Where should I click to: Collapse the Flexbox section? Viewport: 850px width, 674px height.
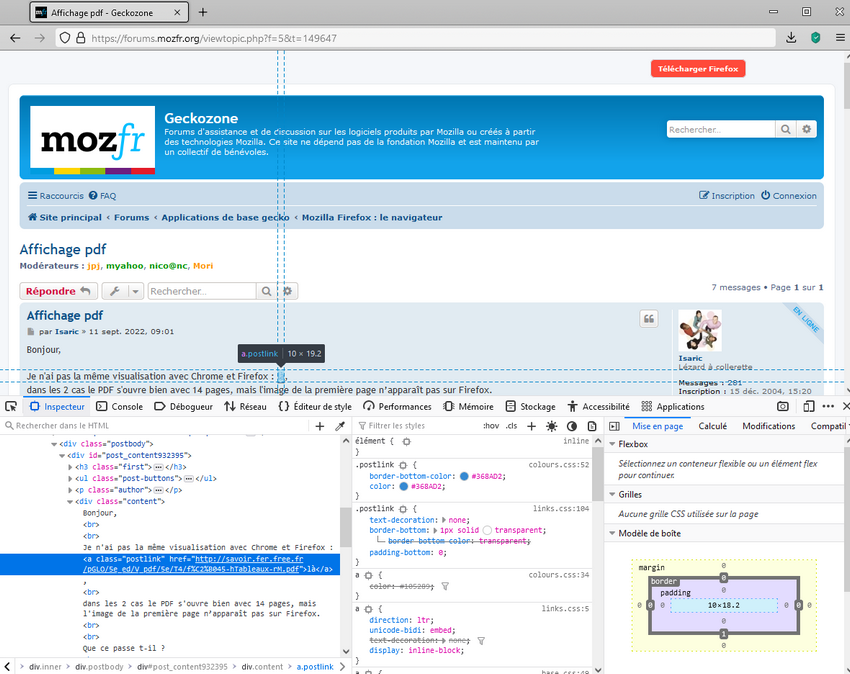[612, 444]
